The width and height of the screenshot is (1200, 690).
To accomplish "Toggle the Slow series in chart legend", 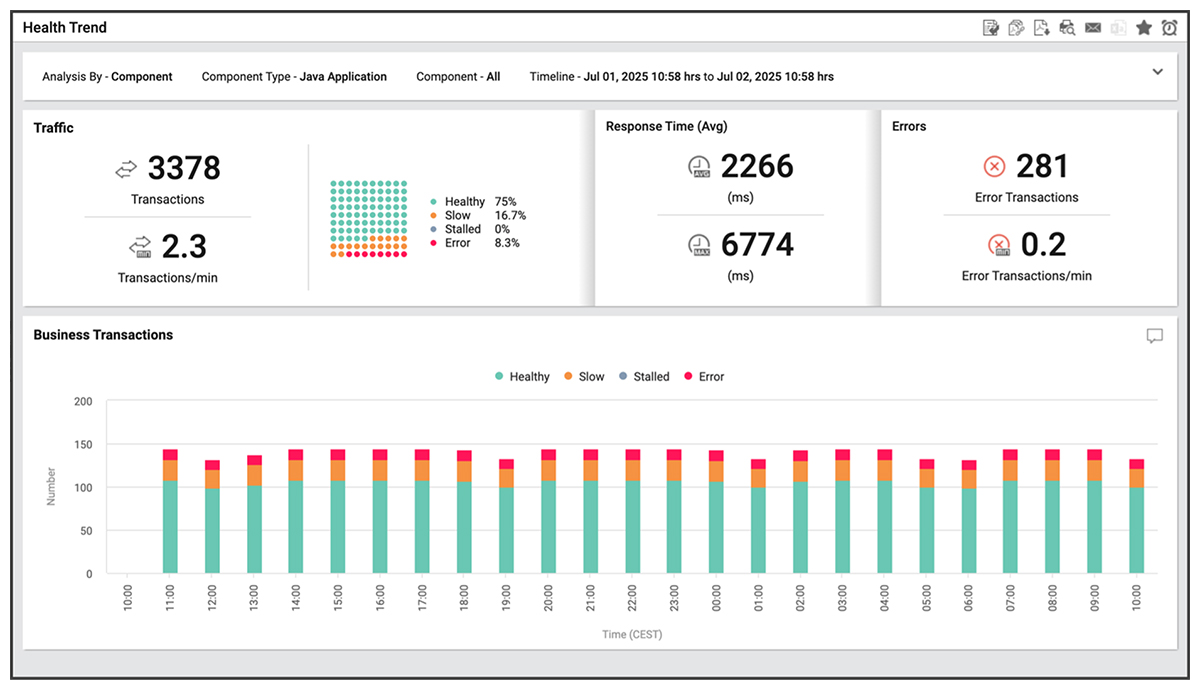I will 584,377.
